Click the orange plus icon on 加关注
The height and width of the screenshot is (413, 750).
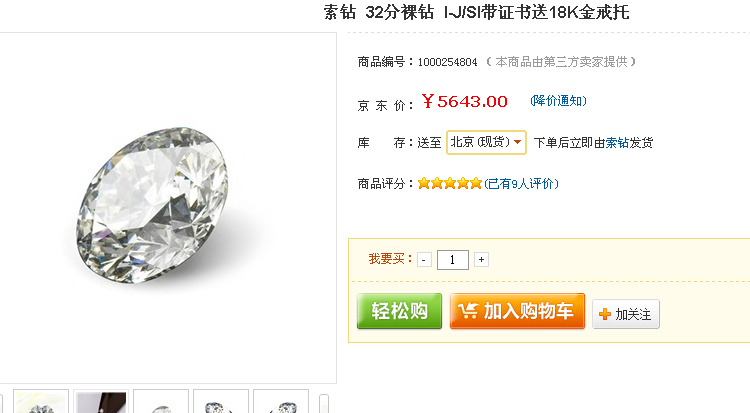click(x=605, y=314)
